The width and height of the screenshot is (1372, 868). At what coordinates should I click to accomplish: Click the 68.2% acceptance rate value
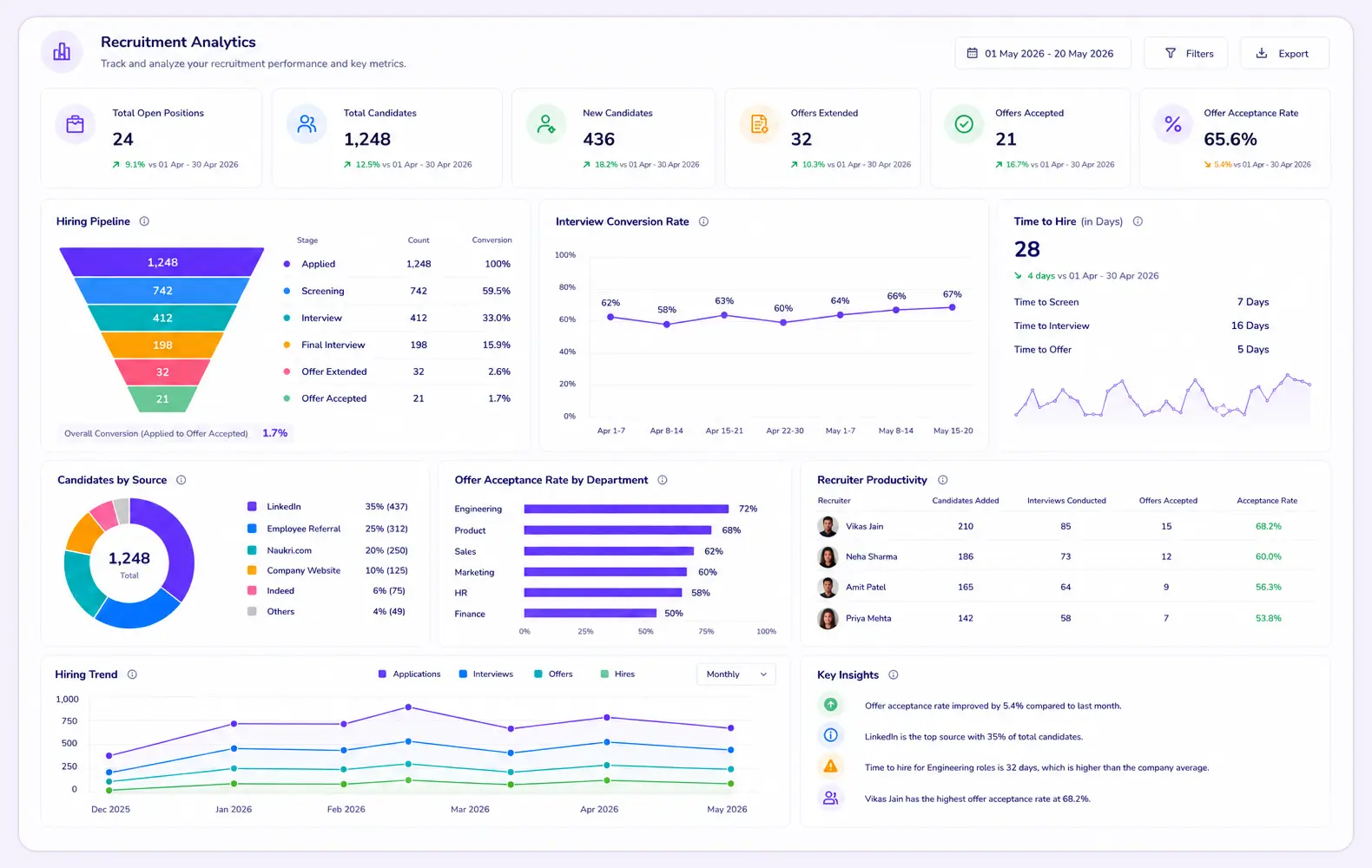coord(1268,526)
